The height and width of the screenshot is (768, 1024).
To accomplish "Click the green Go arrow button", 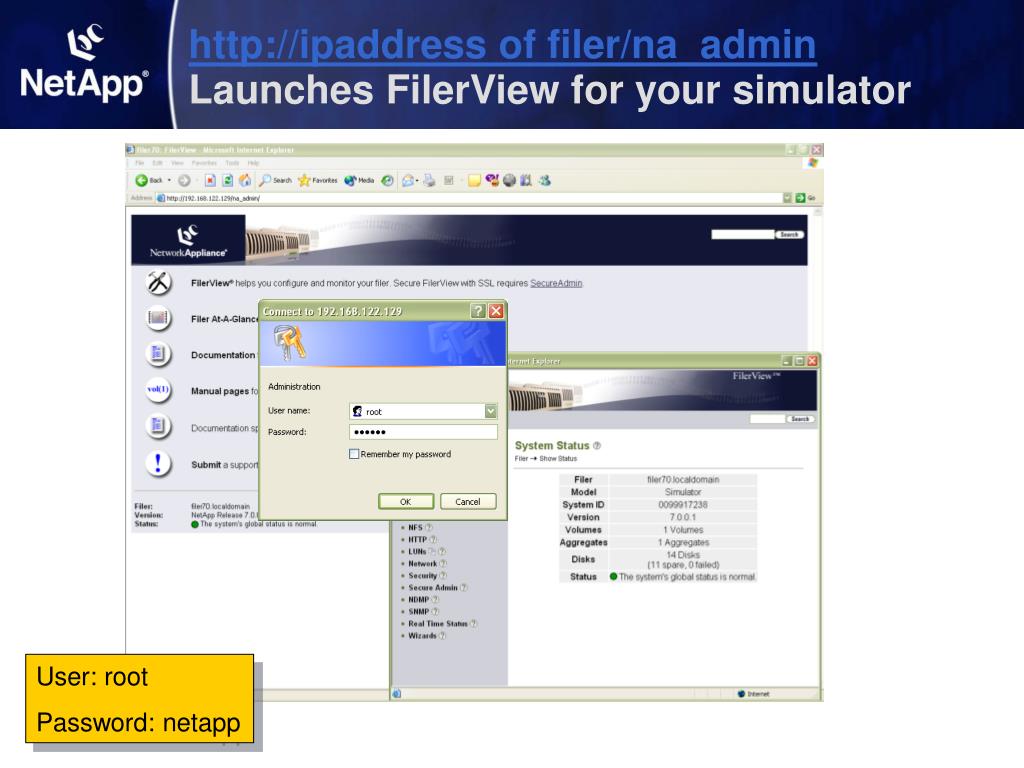I will pos(801,198).
